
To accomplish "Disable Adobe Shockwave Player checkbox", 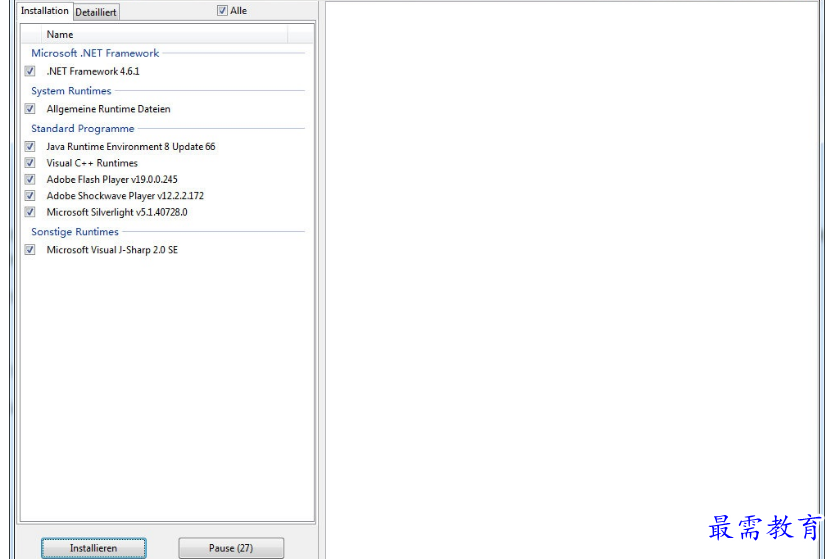I will 30,195.
